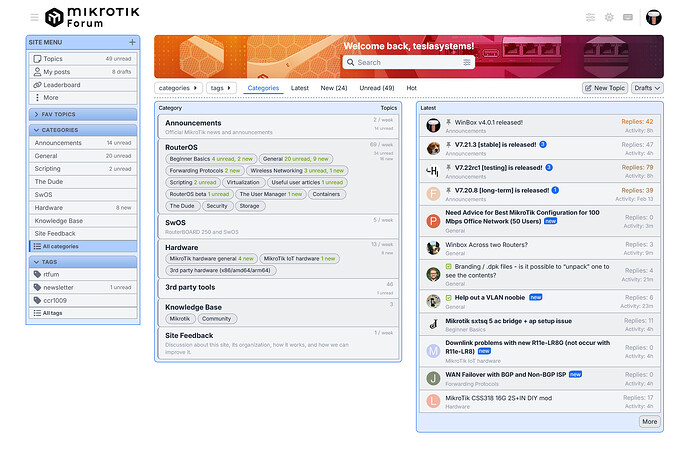Open Knowledge Base in the sidebar
Screen dimensions: 690x476
pyautogui.click(x=83, y=221)
